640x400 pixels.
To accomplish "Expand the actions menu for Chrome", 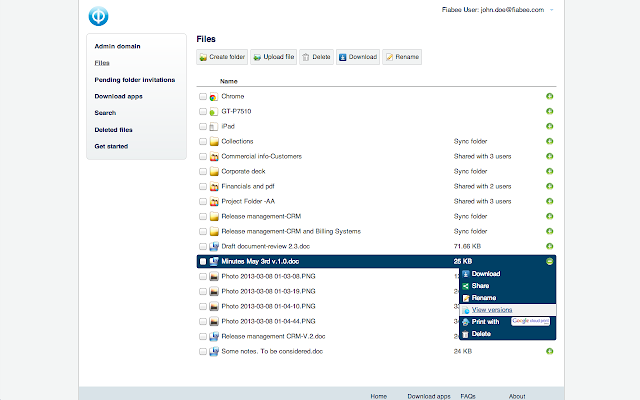I will point(549,96).
